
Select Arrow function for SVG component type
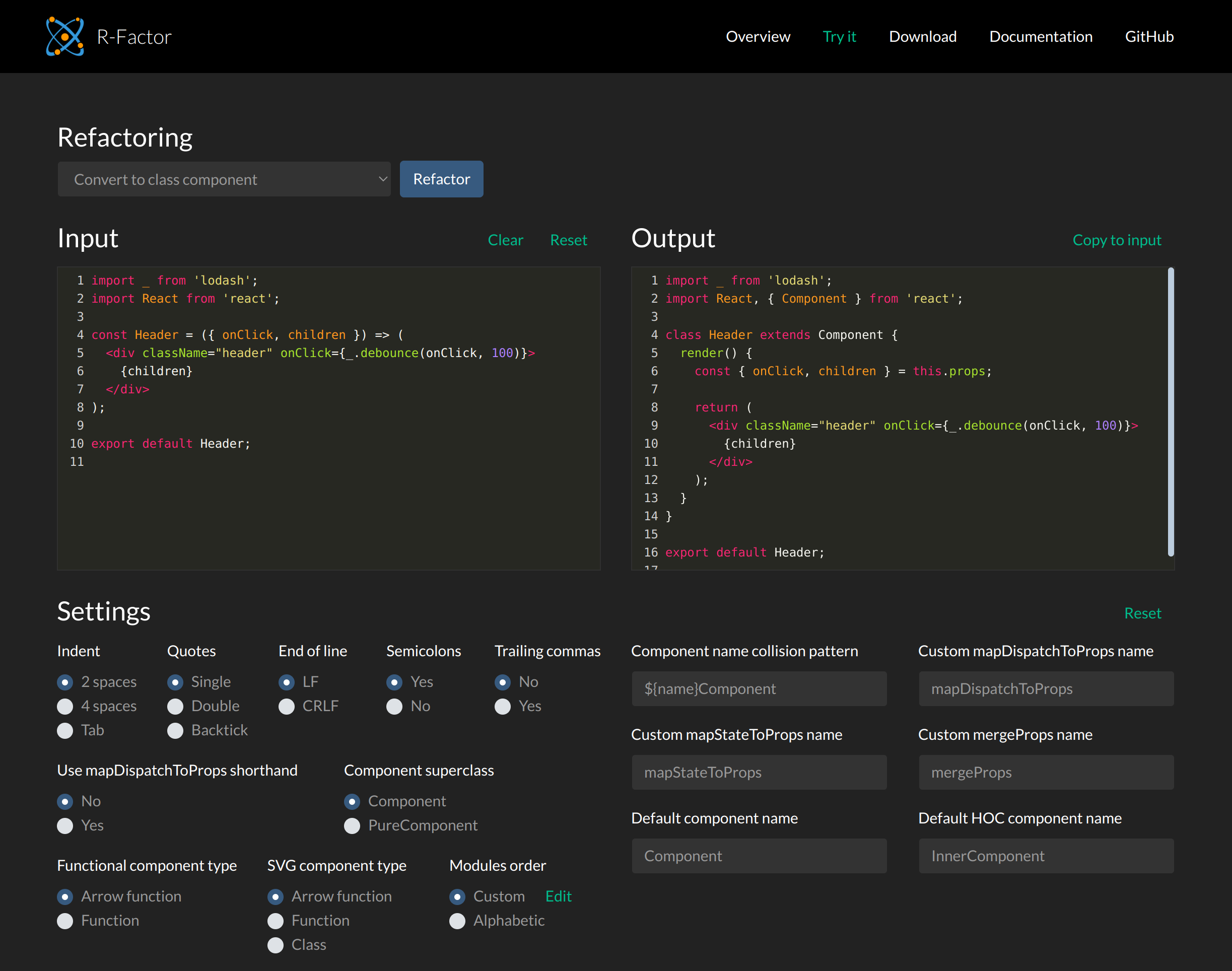click(276, 896)
